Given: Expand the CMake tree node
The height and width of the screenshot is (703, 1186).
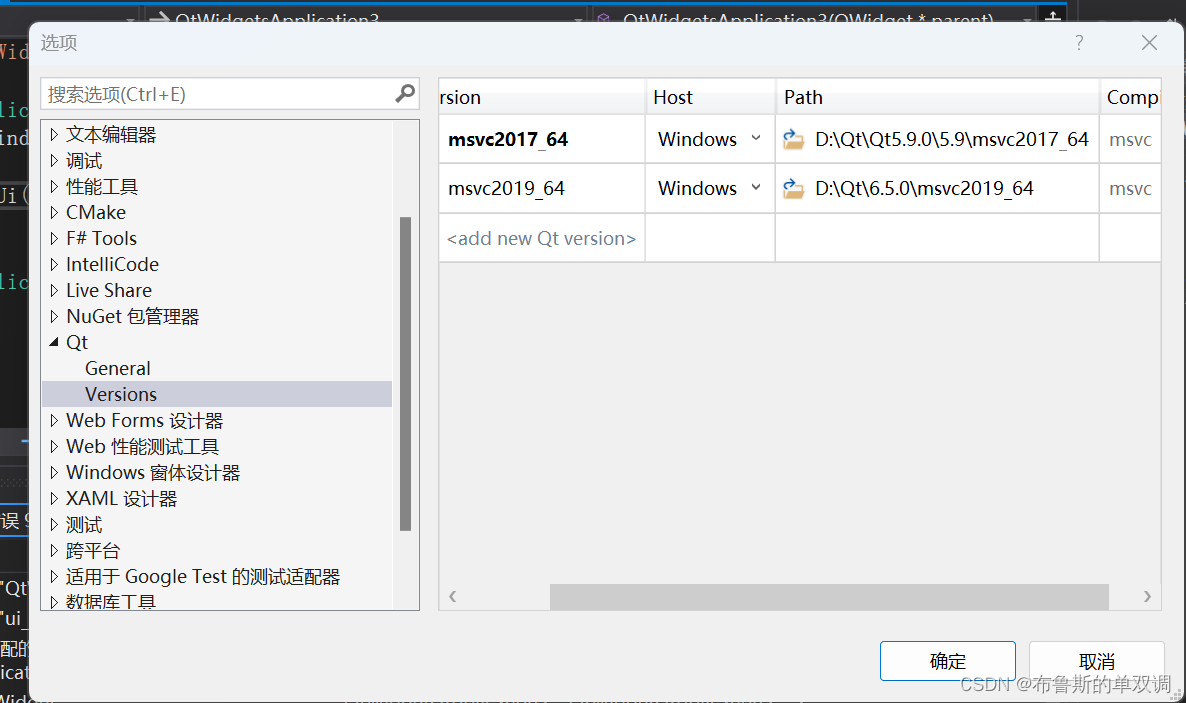Looking at the screenshot, I should pyautogui.click(x=54, y=212).
